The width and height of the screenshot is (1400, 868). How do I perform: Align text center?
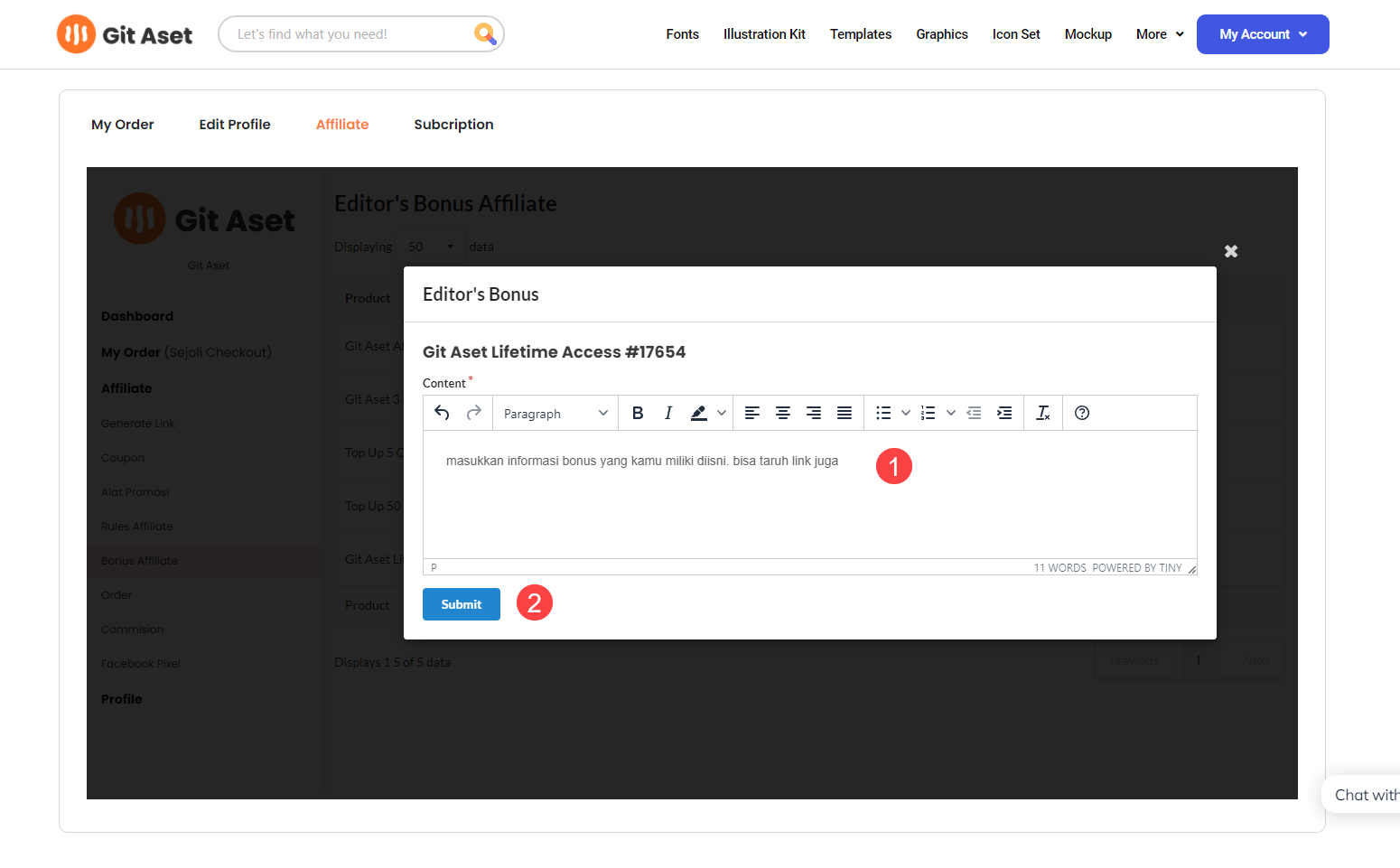coord(783,413)
